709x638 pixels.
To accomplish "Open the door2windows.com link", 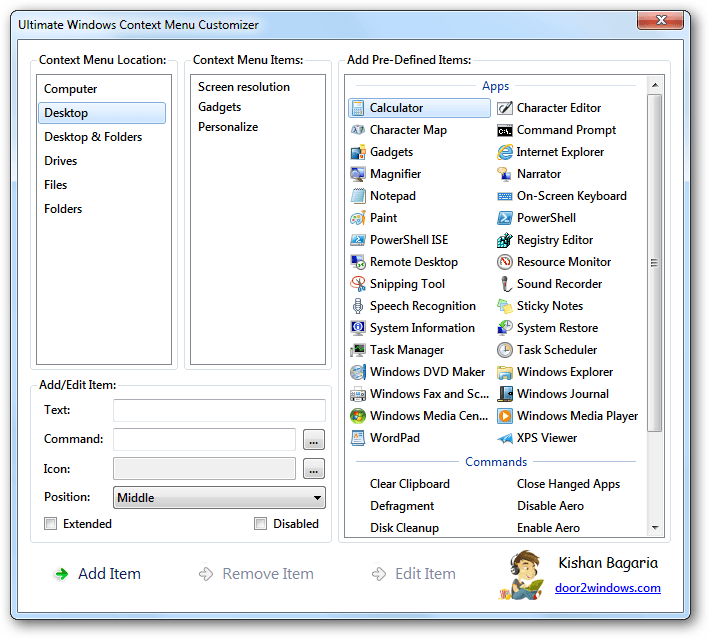I will [x=608, y=588].
